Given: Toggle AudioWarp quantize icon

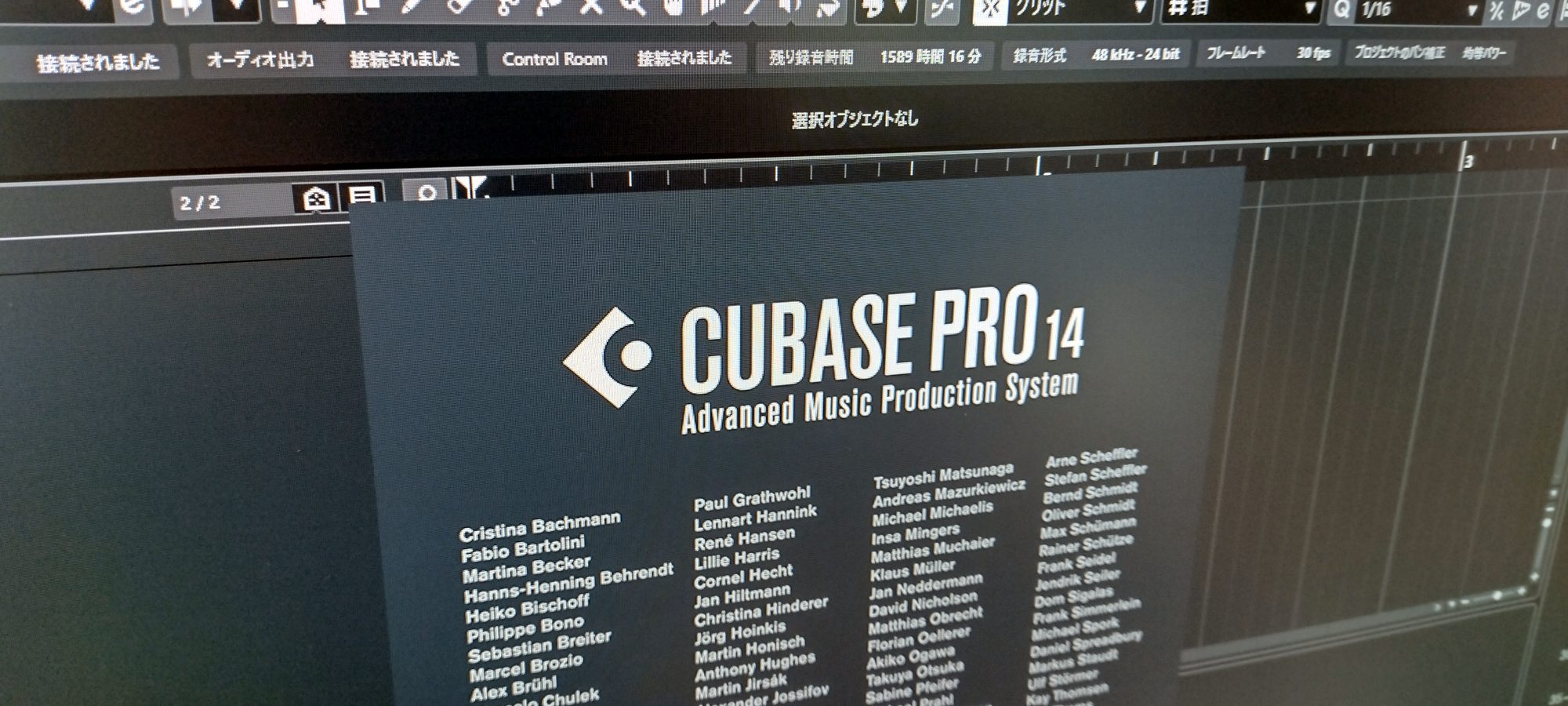Looking at the screenshot, I should click(1521, 10).
